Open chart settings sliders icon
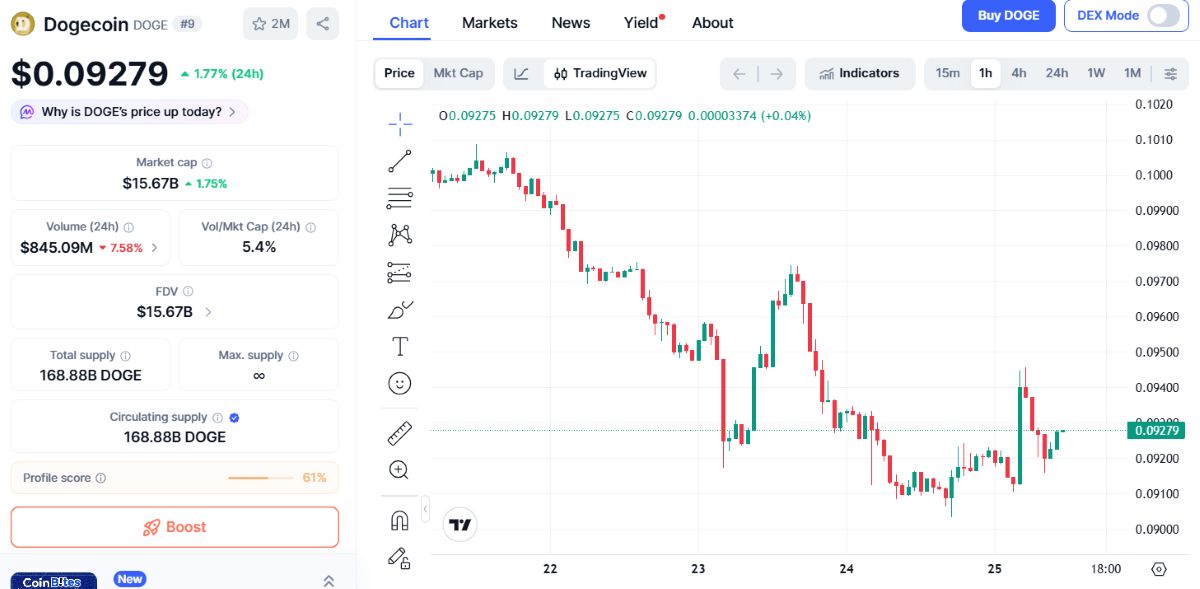The width and height of the screenshot is (1200, 589). click(1170, 73)
